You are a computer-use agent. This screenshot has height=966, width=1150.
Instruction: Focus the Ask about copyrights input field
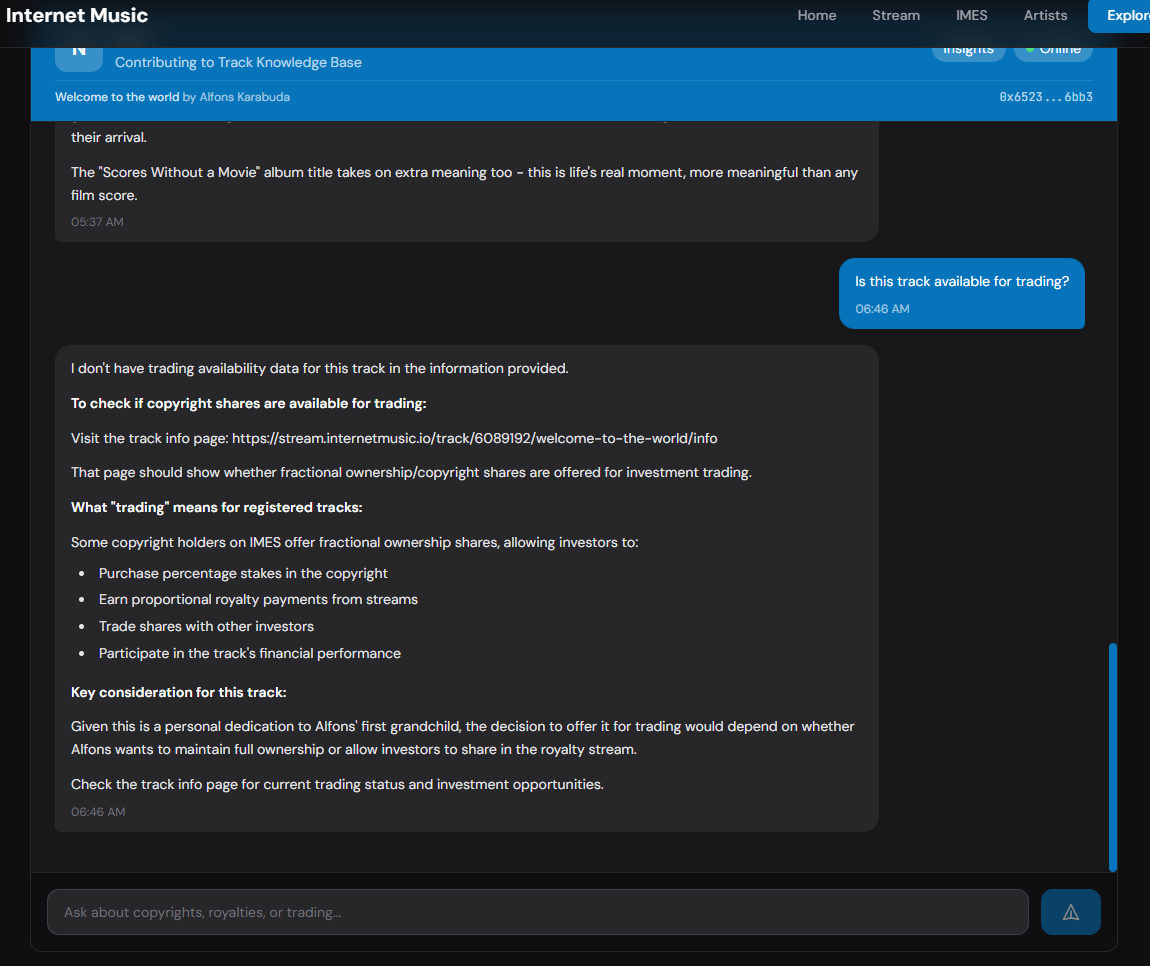(x=537, y=912)
